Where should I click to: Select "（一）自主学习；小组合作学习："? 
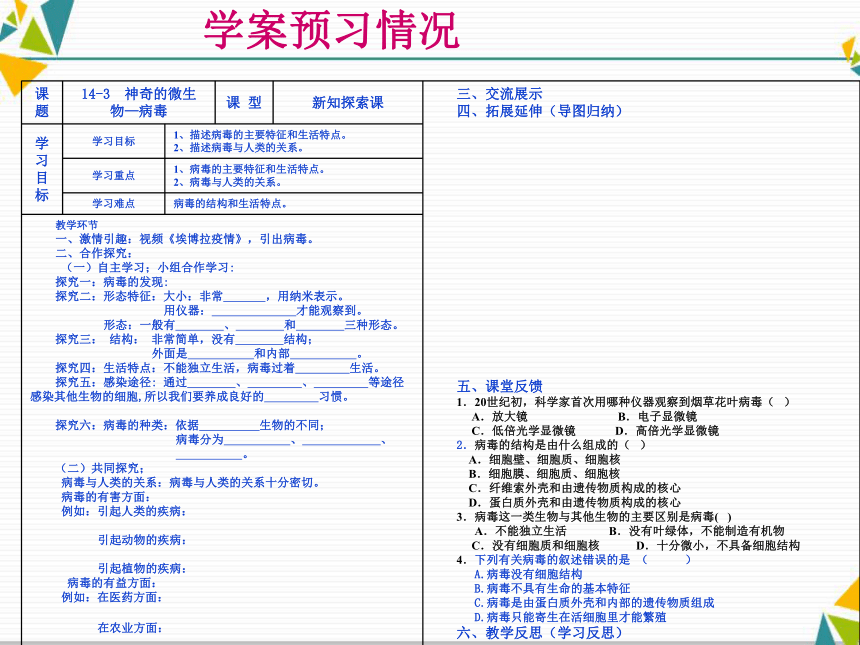(150, 268)
